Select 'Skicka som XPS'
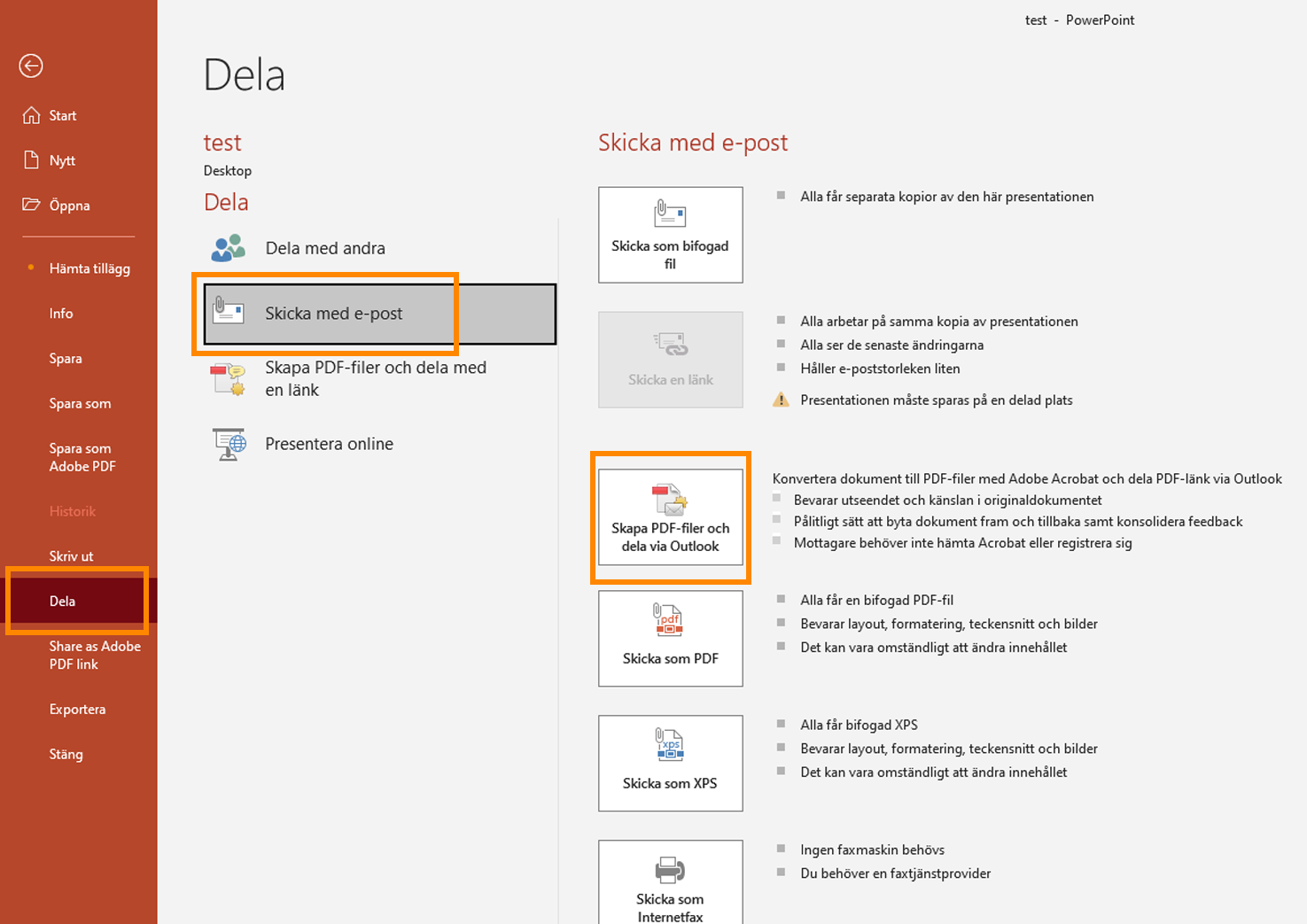This screenshot has height=924, width=1307. click(670, 764)
